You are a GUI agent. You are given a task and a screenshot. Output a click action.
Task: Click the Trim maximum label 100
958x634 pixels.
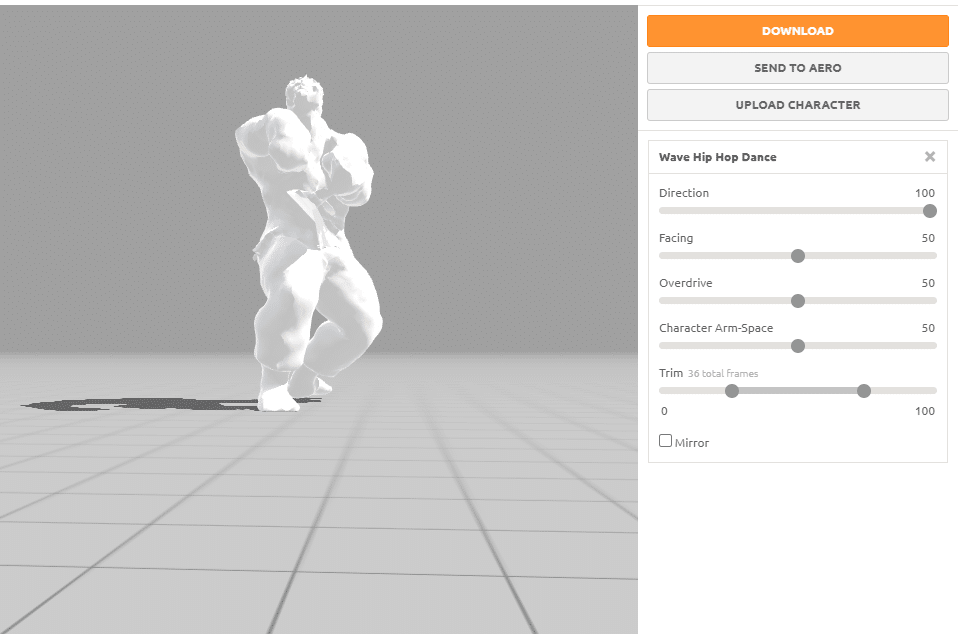point(925,411)
